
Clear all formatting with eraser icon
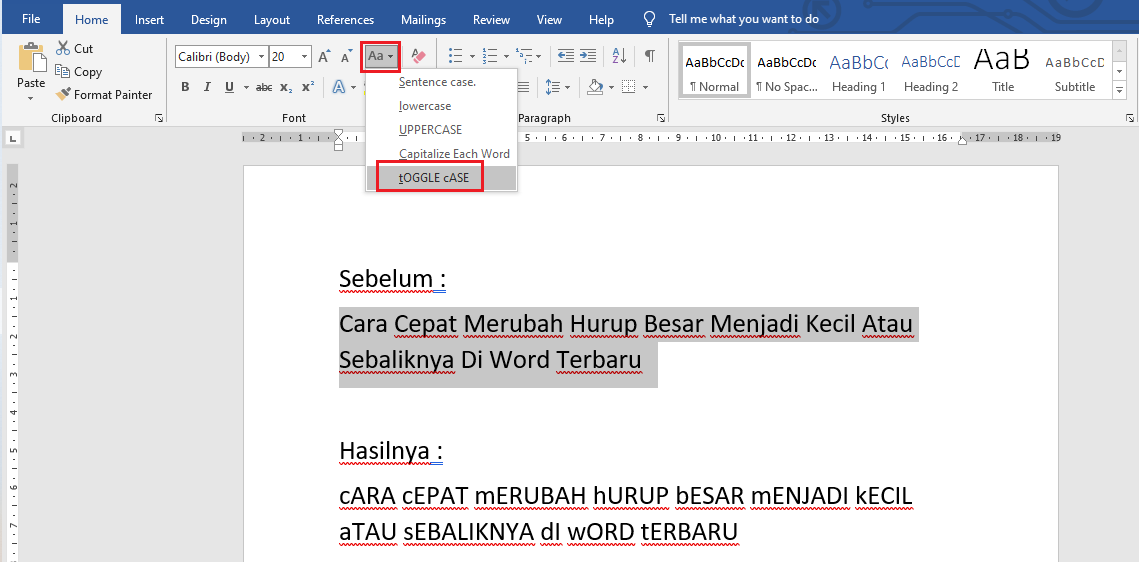418,57
